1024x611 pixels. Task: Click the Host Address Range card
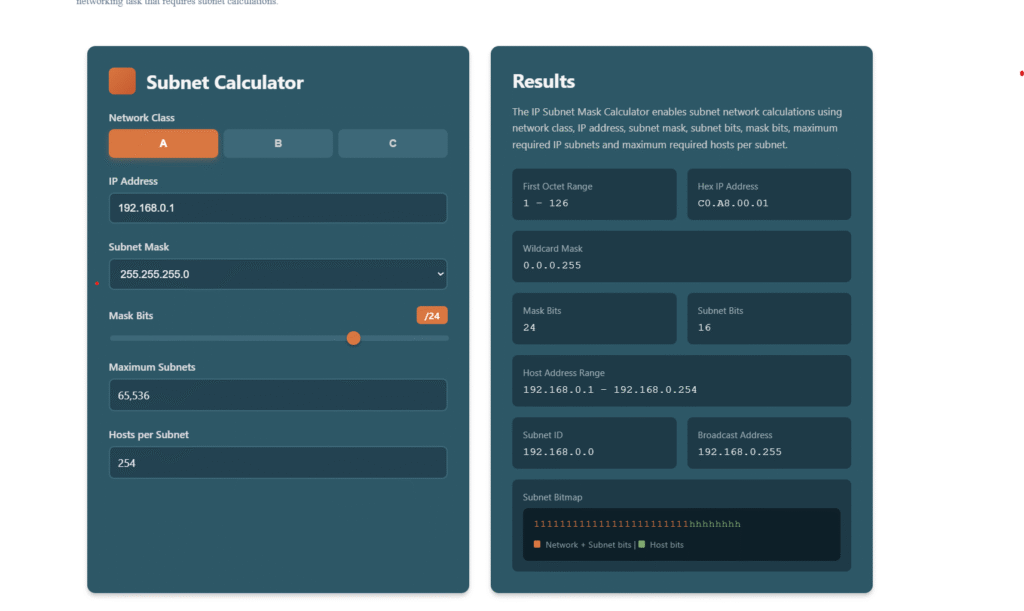(x=681, y=381)
